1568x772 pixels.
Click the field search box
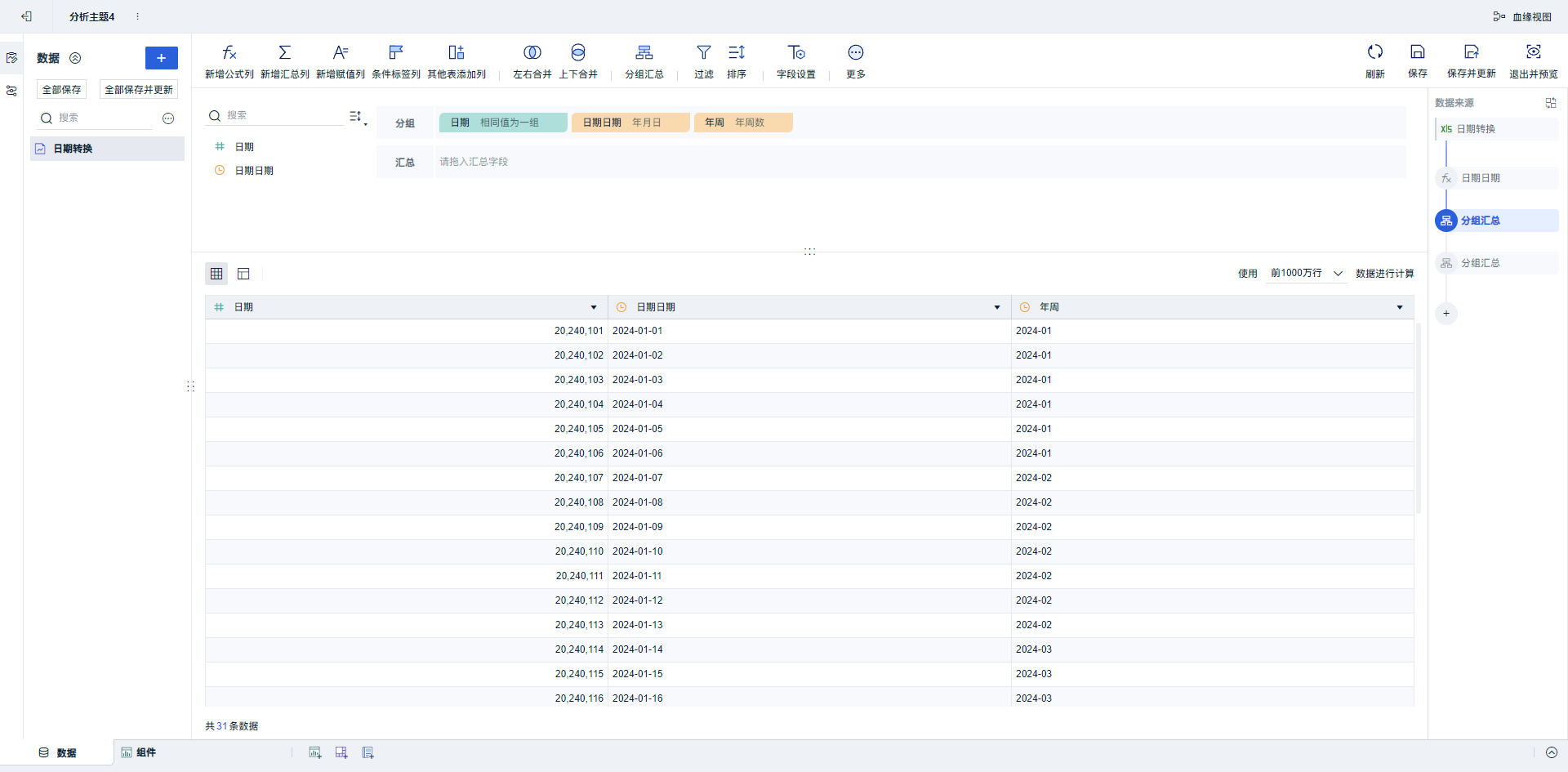275,116
